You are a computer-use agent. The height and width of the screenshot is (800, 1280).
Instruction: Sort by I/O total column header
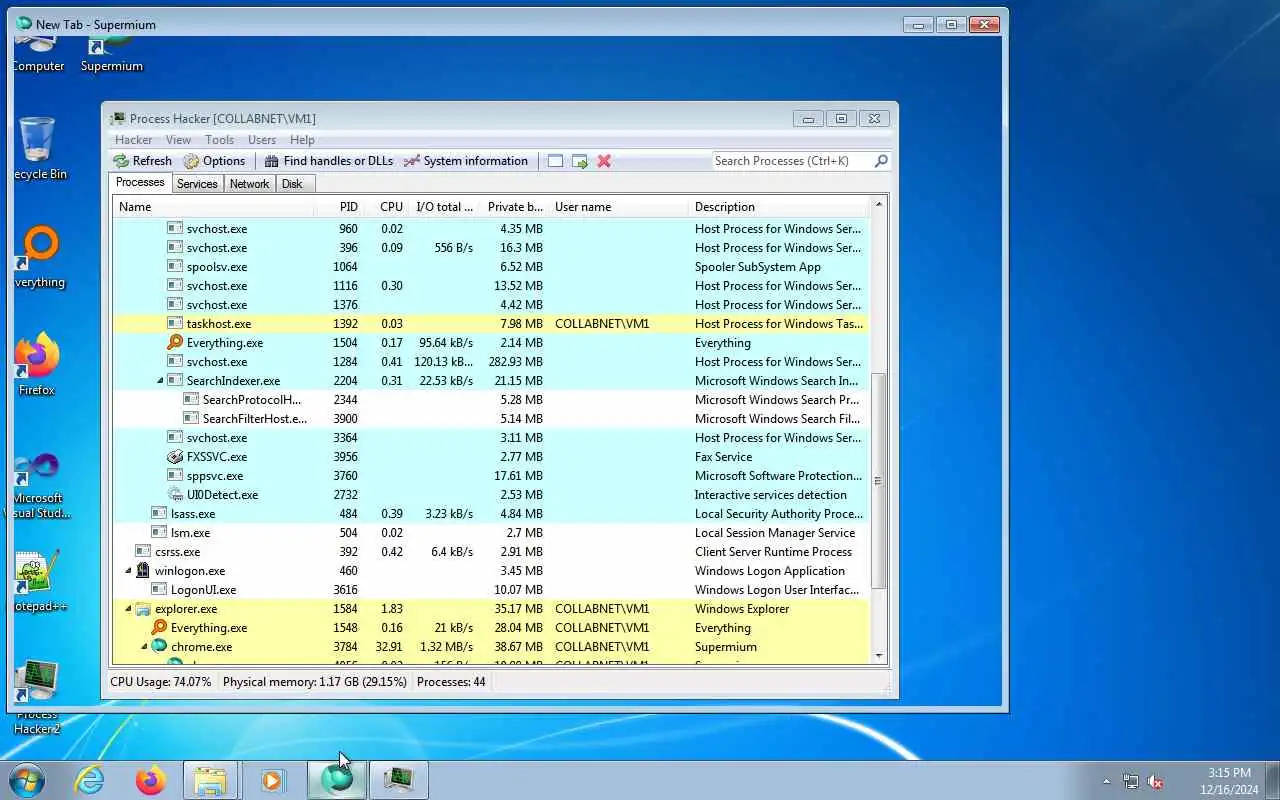pyautogui.click(x=444, y=207)
